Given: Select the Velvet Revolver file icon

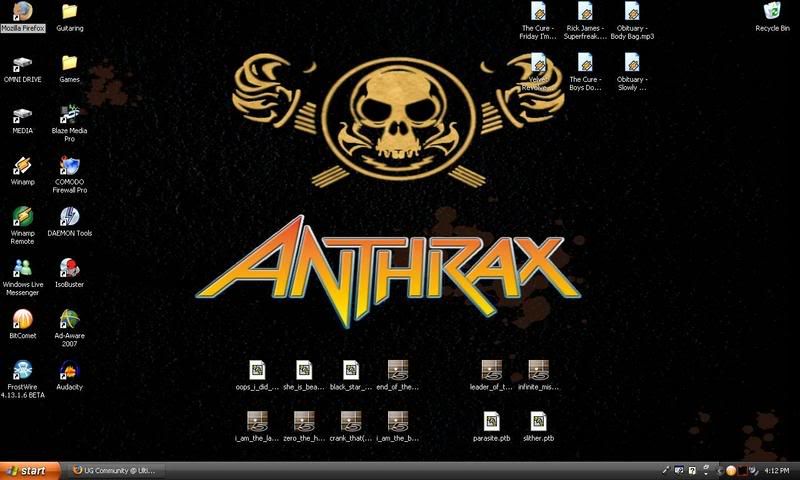Looking at the screenshot, I should [x=538, y=63].
